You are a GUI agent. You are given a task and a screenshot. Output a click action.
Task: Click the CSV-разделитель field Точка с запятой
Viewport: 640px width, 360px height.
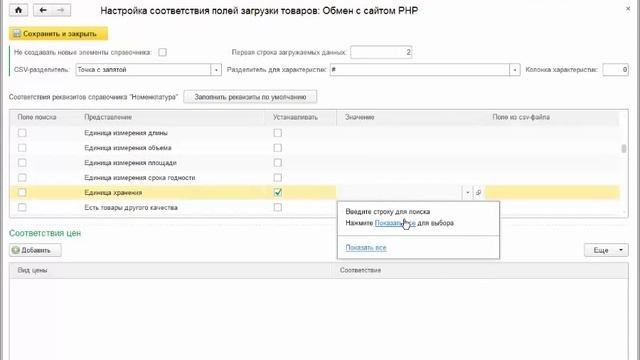click(143, 70)
